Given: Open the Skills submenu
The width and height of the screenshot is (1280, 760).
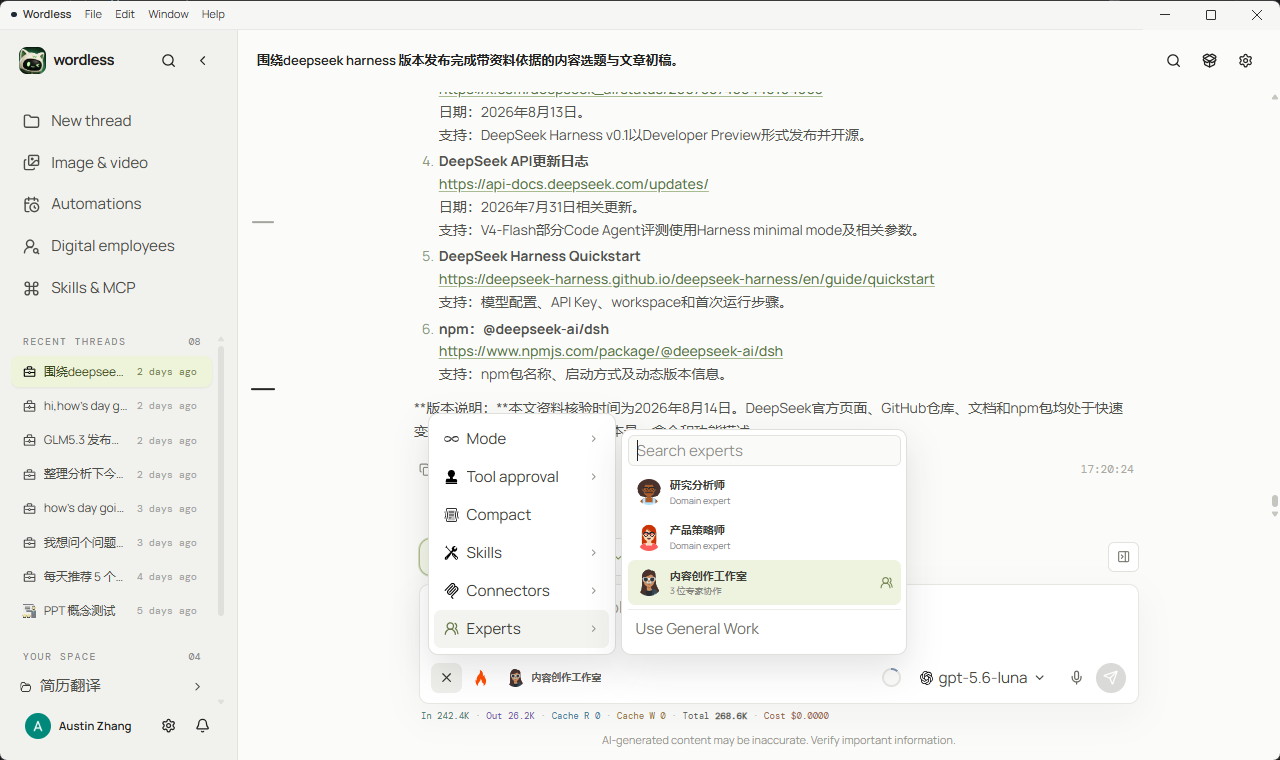Looking at the screenshot, I should (522, 553).
